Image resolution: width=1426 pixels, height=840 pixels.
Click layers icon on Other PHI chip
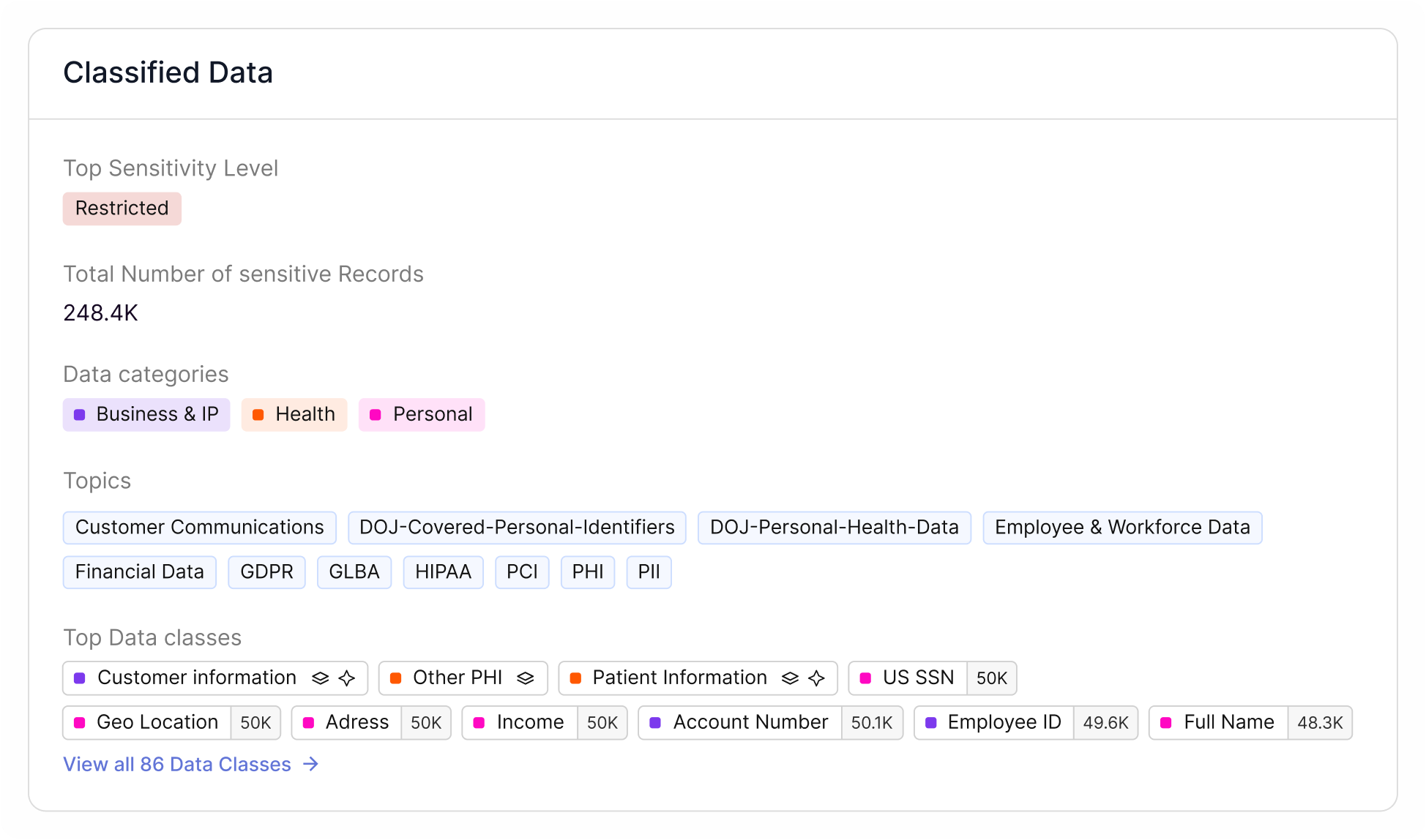525,678
